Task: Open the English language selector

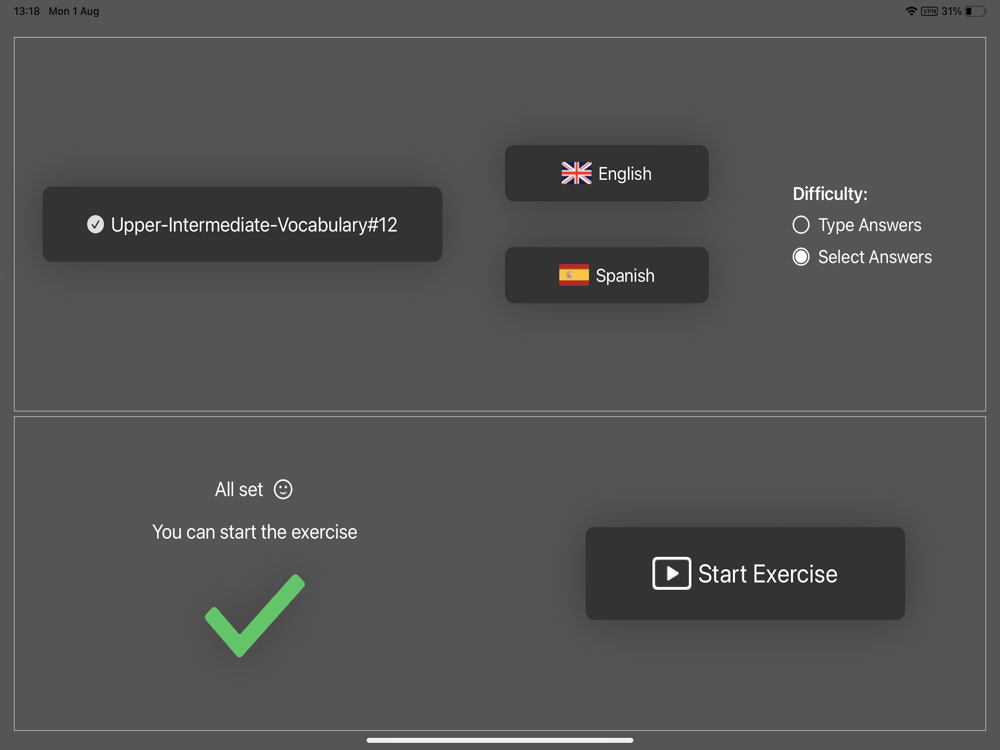Action: point(607,173)
